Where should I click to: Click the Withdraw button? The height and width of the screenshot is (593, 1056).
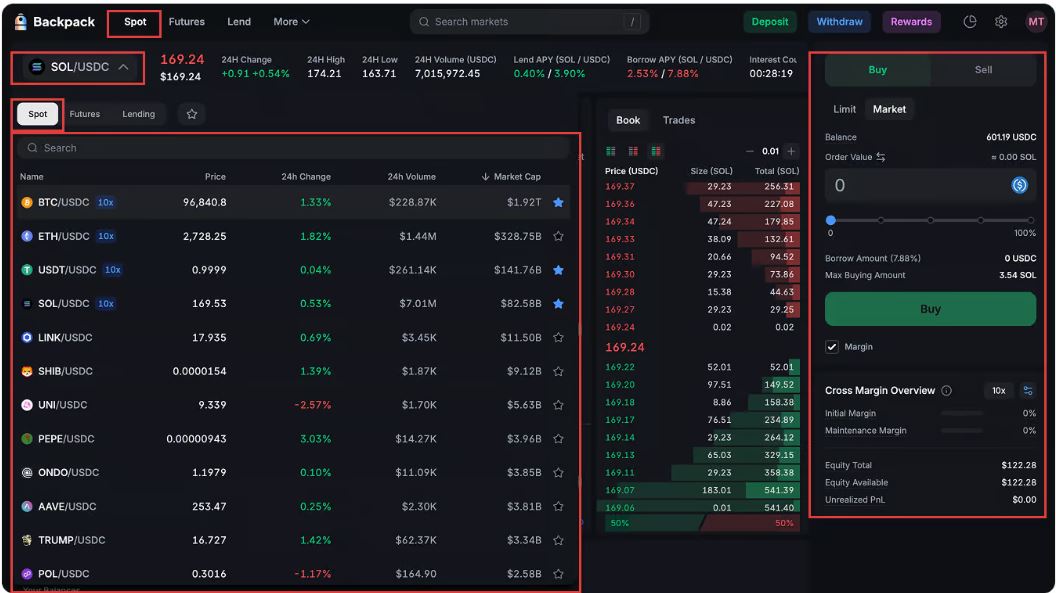pyautogui.click(x=839, y=22)
